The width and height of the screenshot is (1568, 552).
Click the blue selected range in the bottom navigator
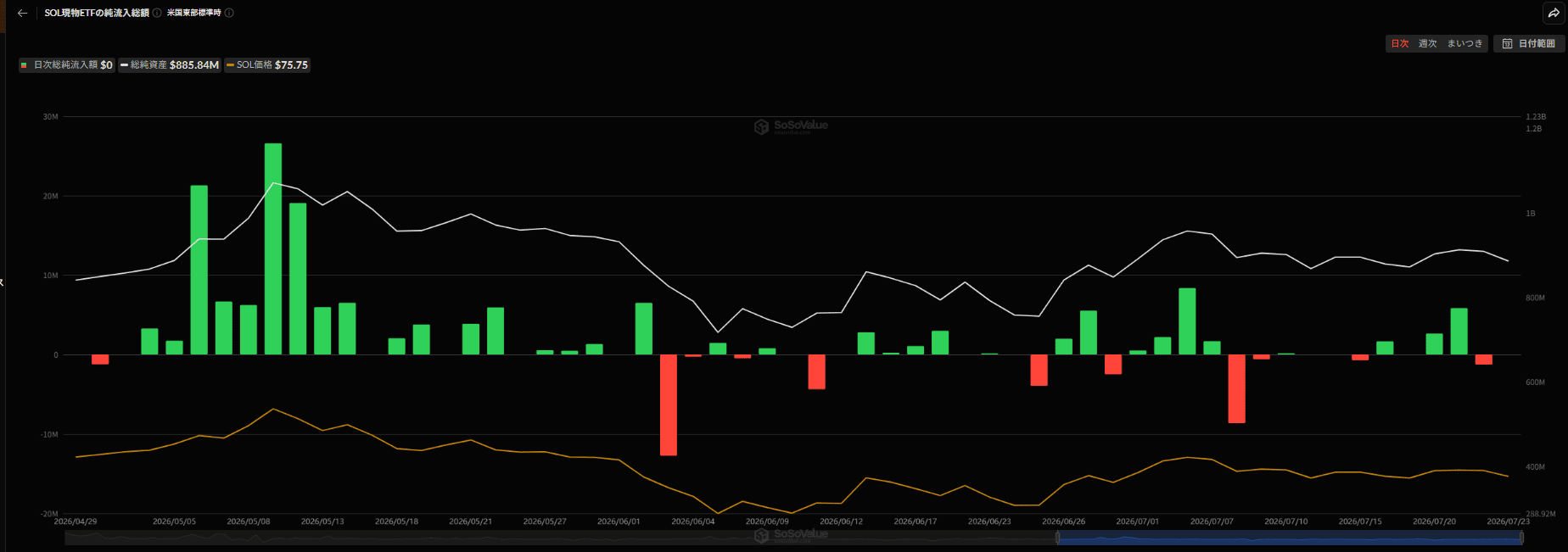[1290, 537]
